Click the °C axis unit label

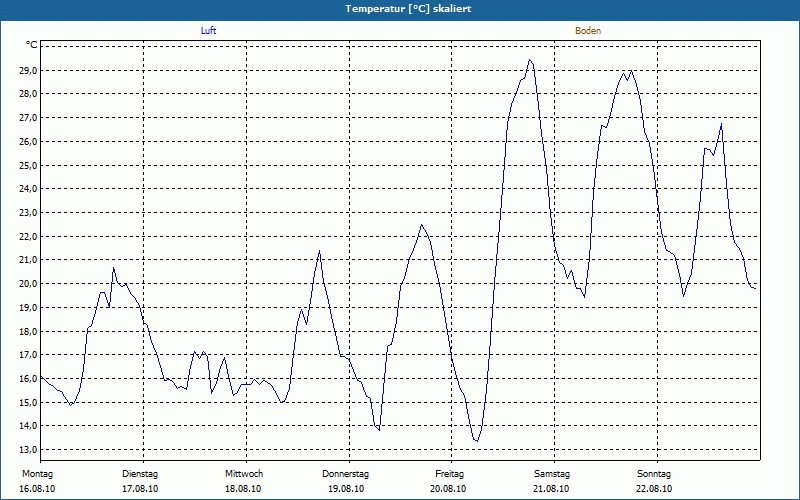click(x=32, y=45)
